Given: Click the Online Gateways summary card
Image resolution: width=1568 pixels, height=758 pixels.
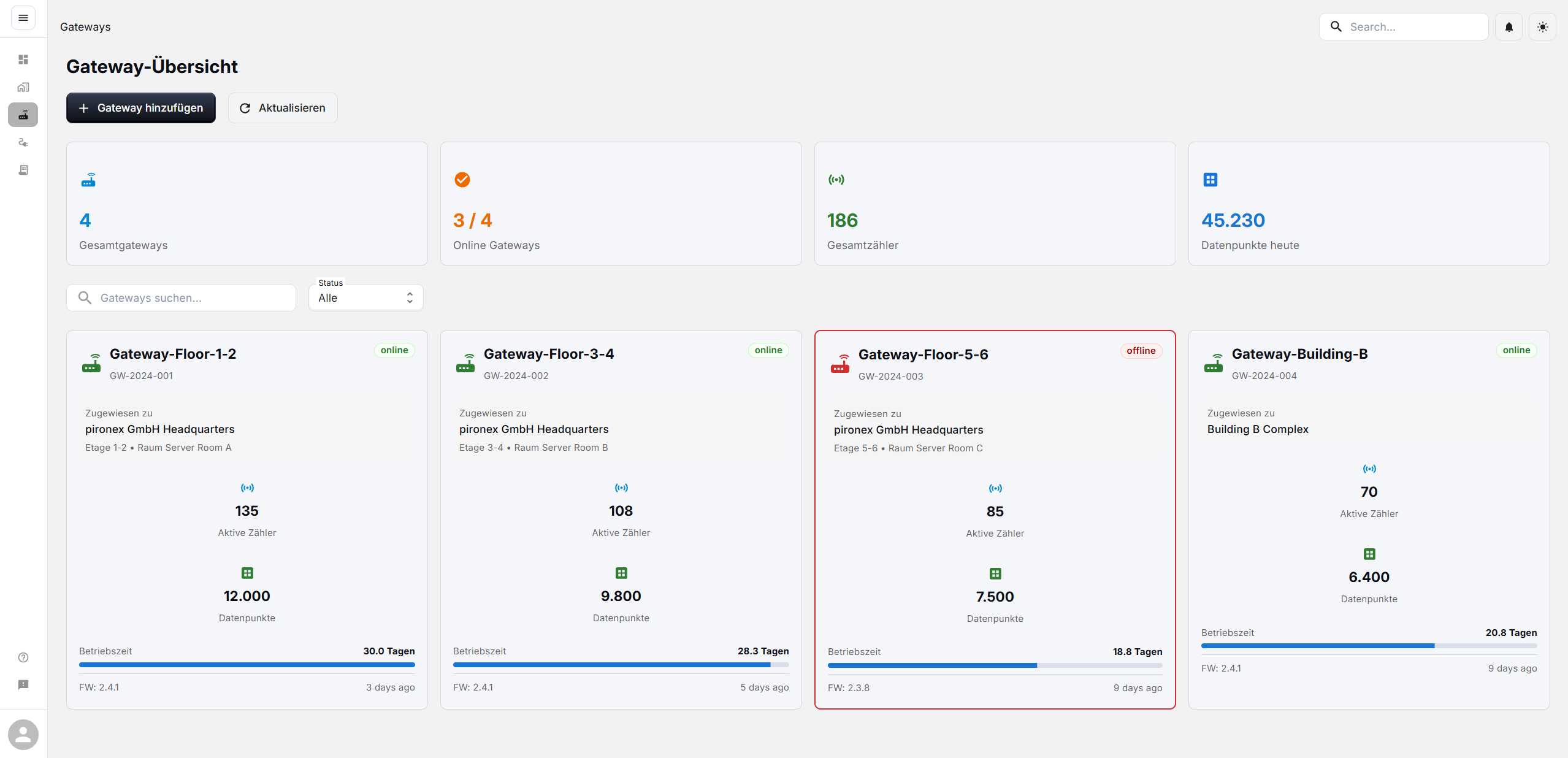Looking at the screenshot, I should pyautogui.click(x=621, y=204).
